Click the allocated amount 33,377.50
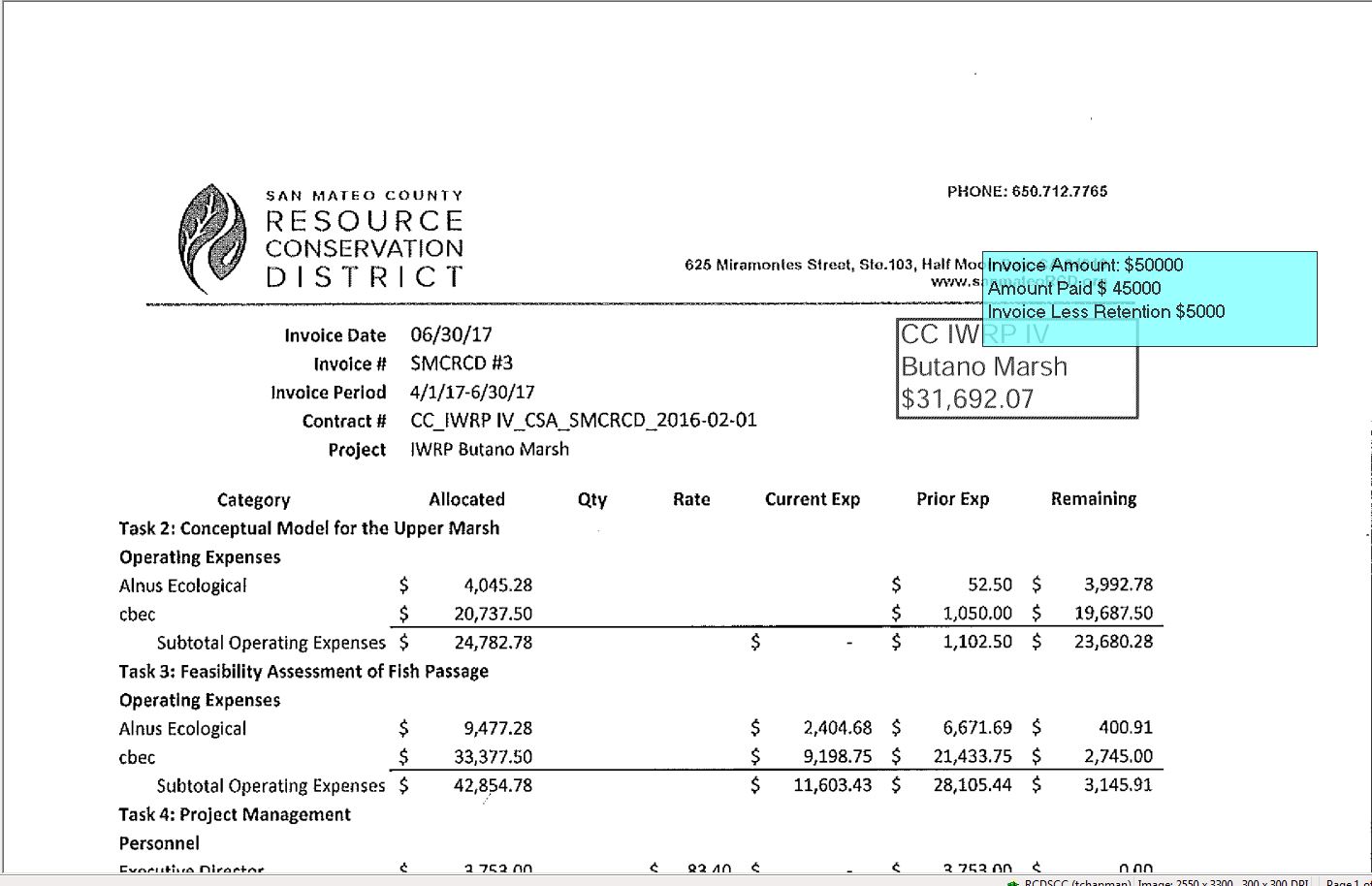The width and height of the screenshot is (1372, 886). click(x=494, y=757)
